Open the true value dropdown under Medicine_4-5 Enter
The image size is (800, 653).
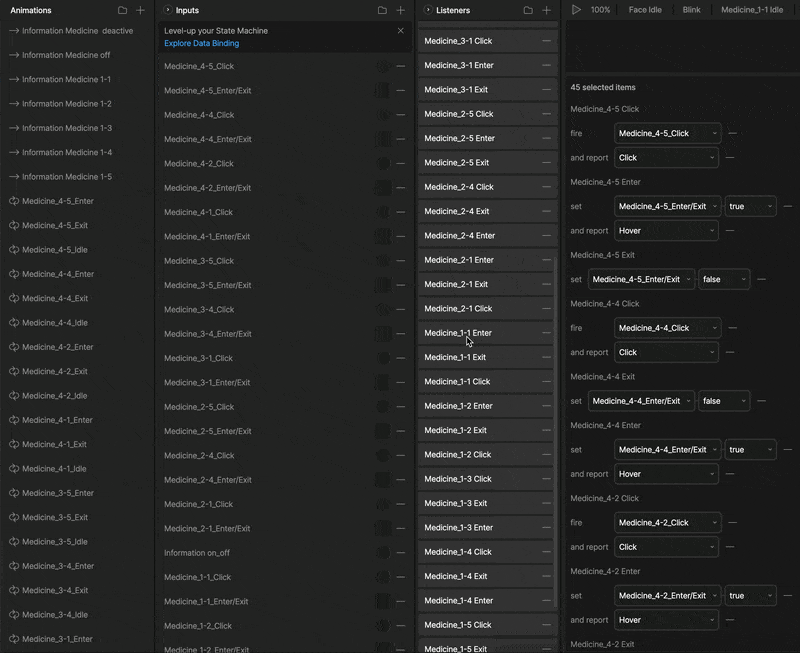750,206
